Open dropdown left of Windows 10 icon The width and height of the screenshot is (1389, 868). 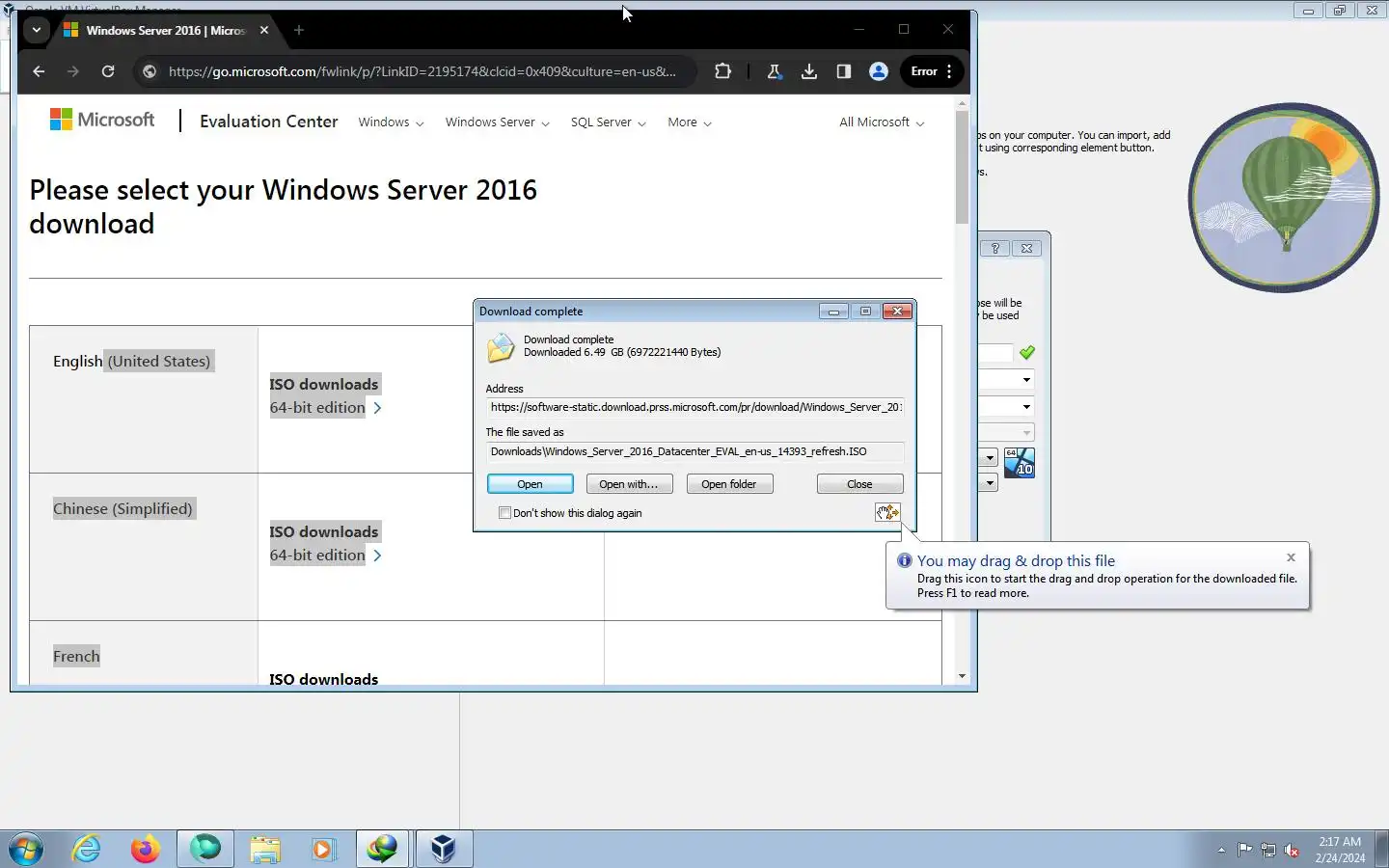(x=989, y=457)
